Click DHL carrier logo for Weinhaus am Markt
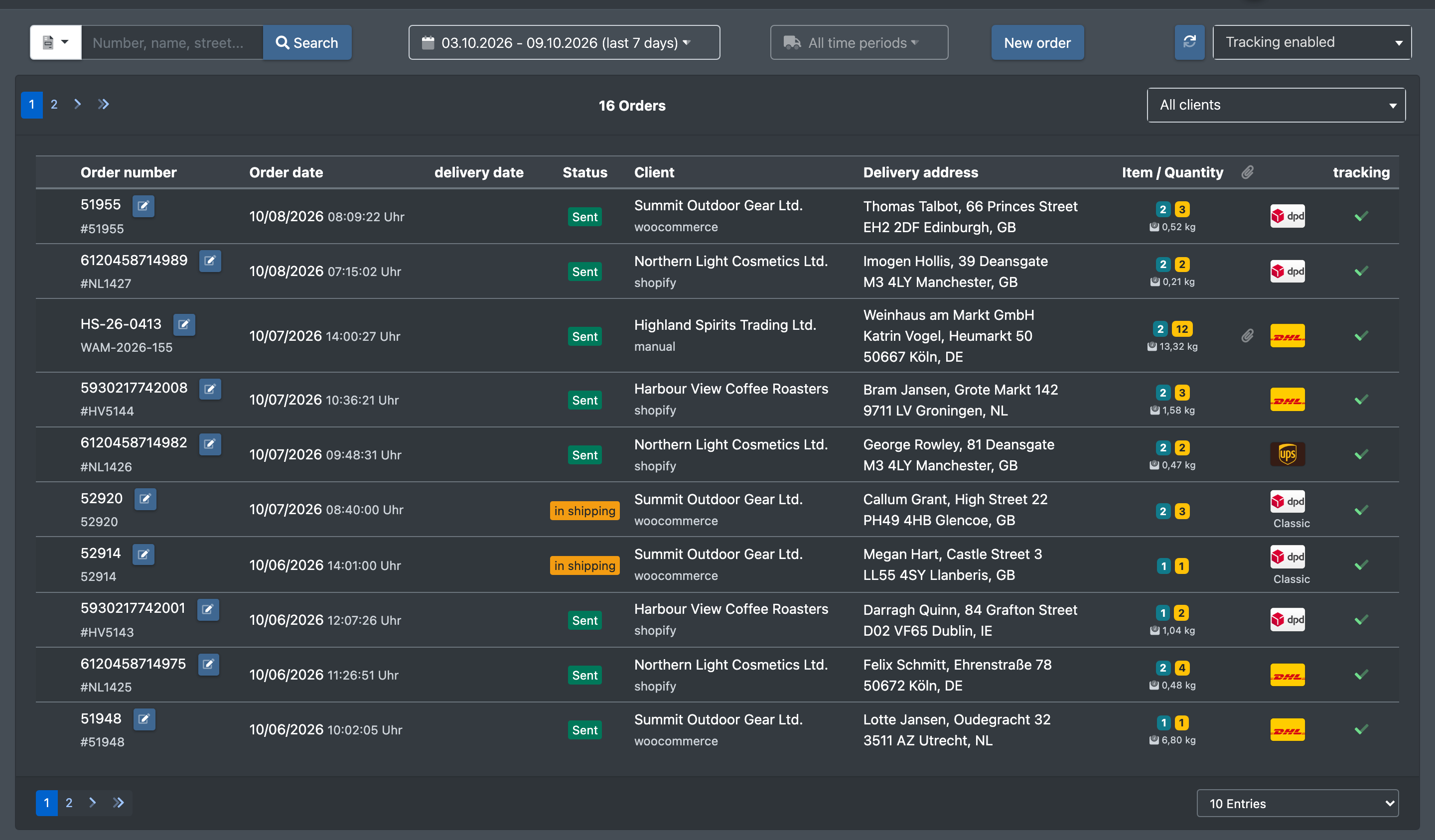The height and width of the screenshot is (840, 1435). [1287, 336]
